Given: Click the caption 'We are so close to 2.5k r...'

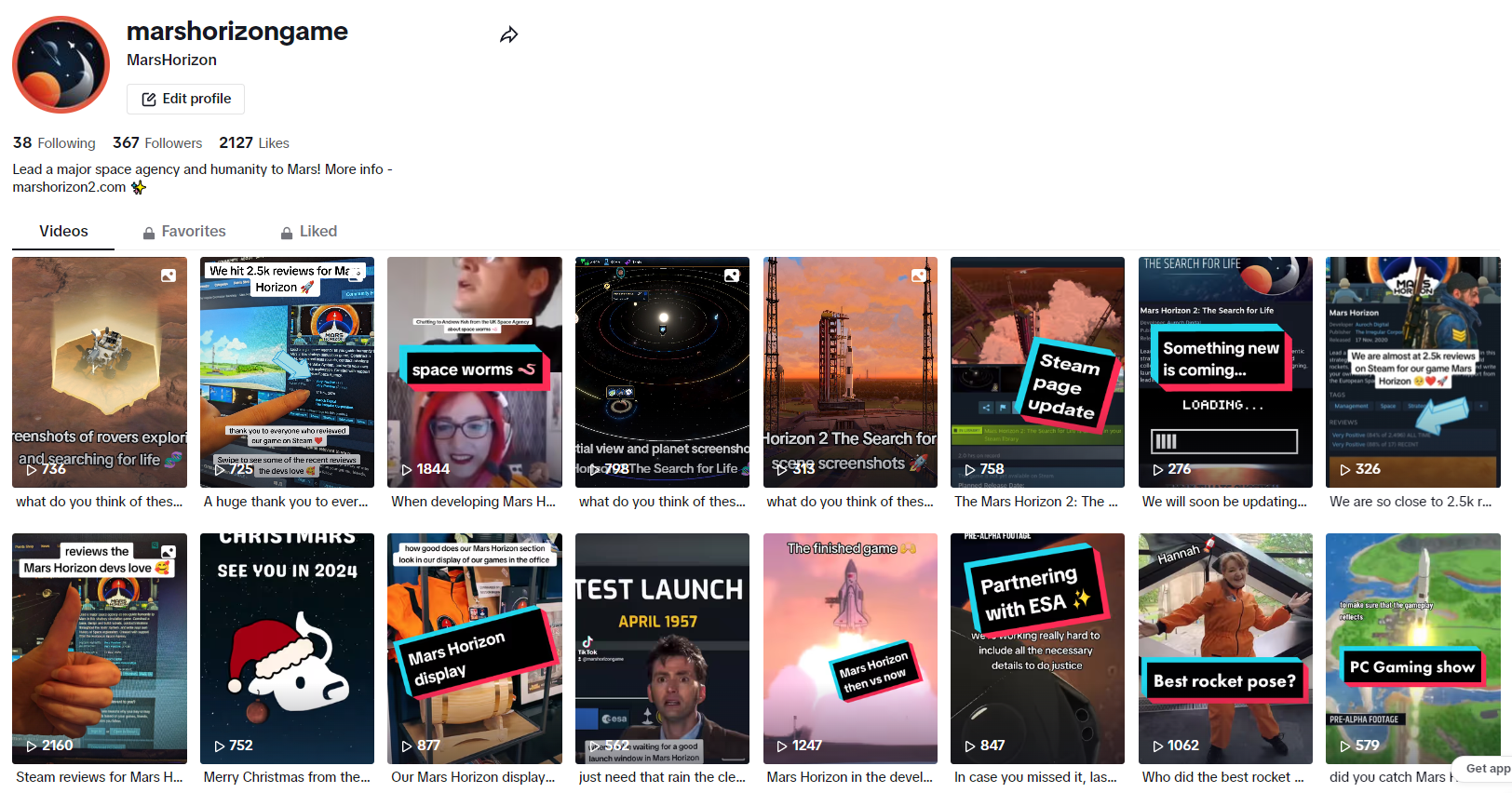Looking at the screenshot, I should coord(1411,502).
